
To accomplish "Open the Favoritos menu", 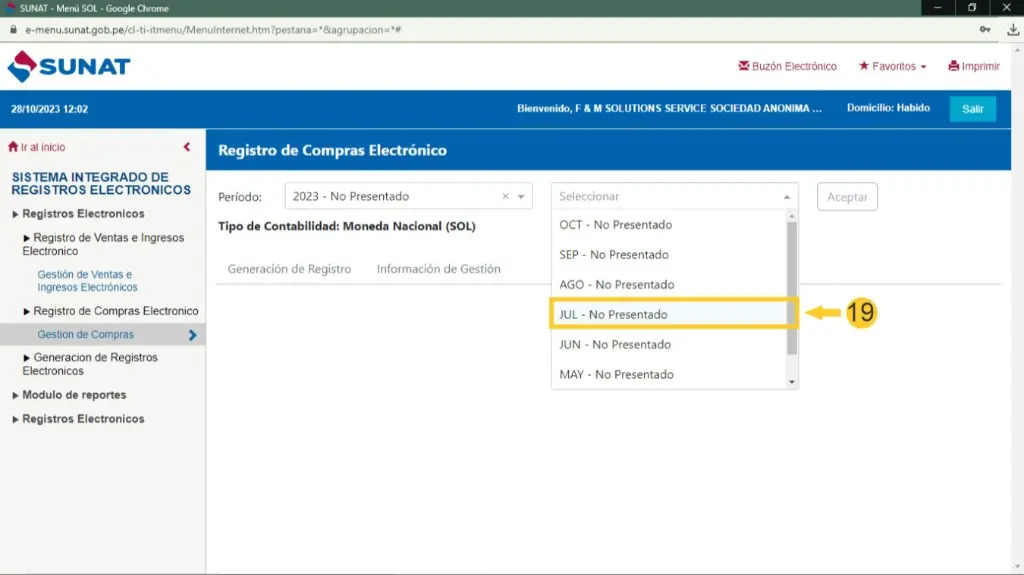I will tap(892, 67).
